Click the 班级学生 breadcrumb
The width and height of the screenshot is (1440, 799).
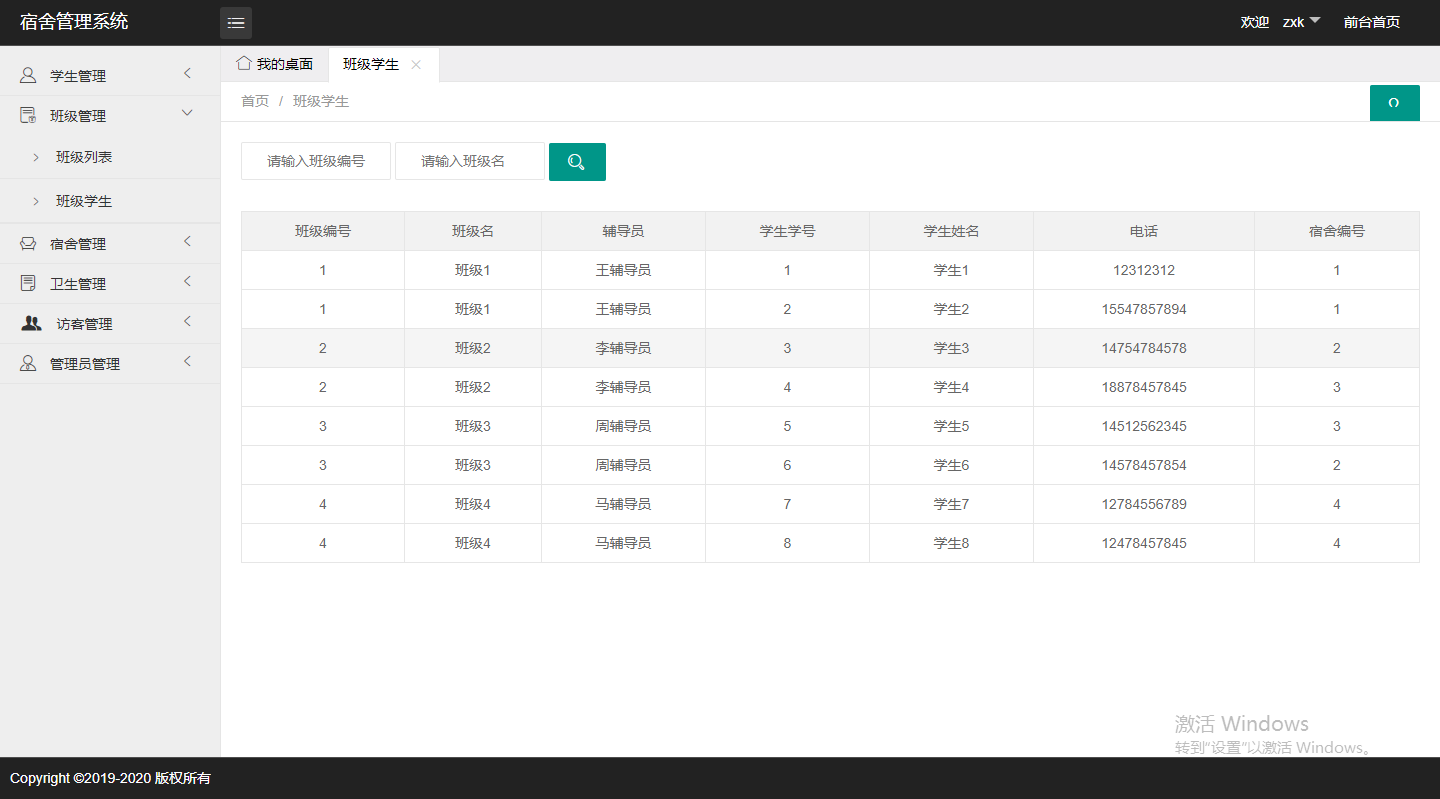click(x=321, y=101)
